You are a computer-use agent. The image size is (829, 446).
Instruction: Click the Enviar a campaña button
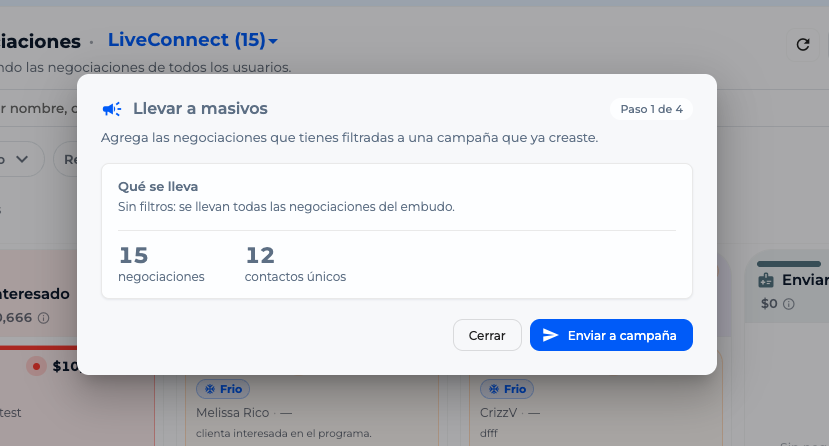click(x=611, y=335)
